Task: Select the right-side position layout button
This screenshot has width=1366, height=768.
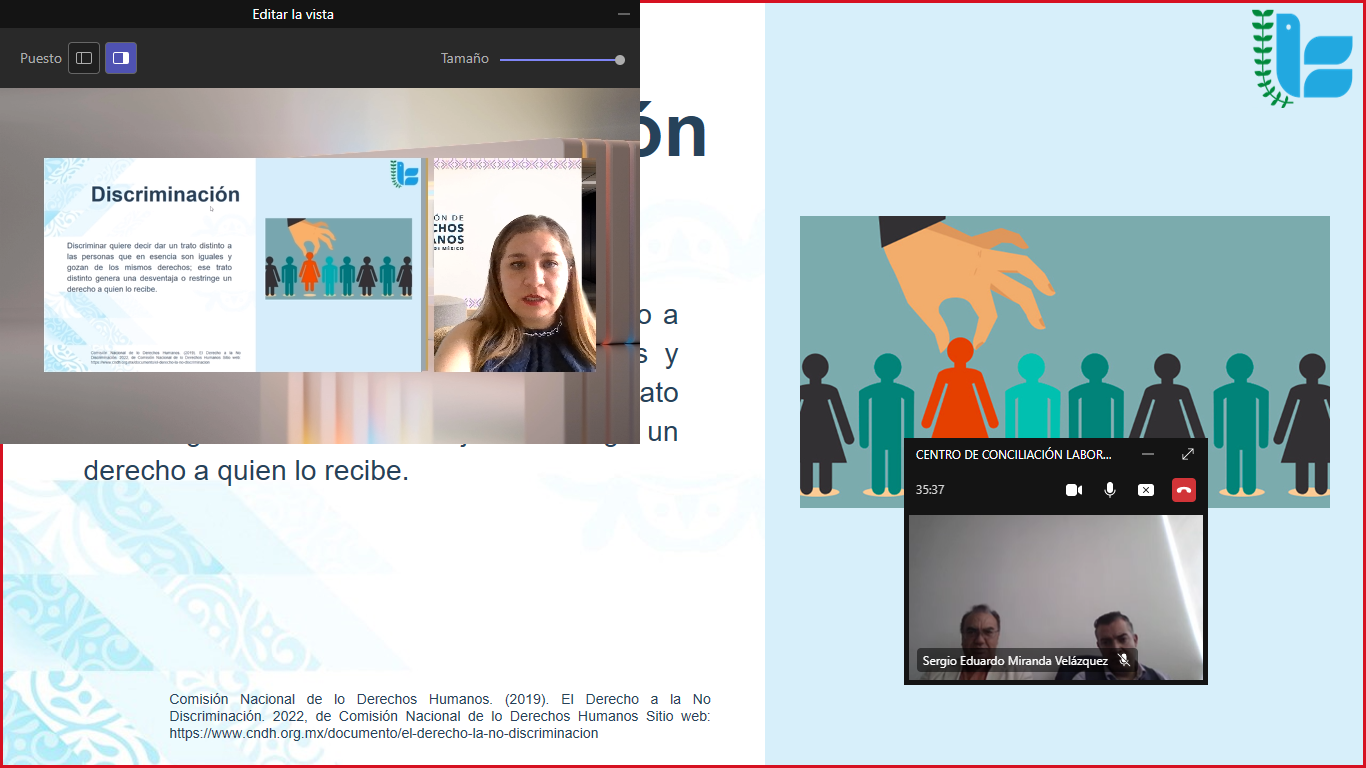Action: [121, 58]
